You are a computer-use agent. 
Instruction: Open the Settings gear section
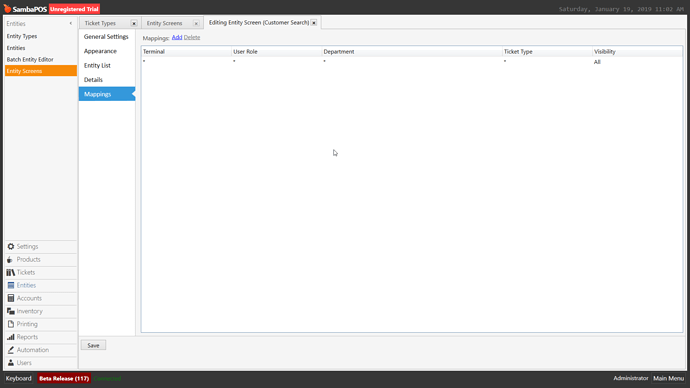pyautogui.click(x=11, y=246)
